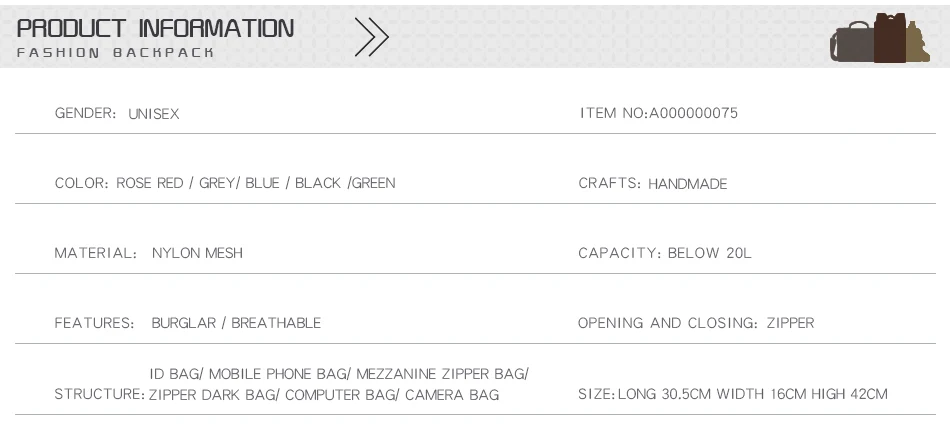Click the COLOR row listing ROSE RED
Viewport: 950px width, 427px height.
pyautogui.click(x=225, y=183)
